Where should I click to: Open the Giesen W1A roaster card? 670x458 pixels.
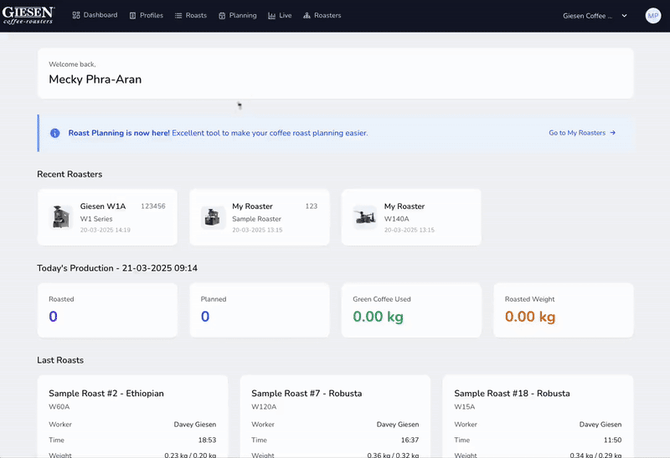coord(107,217)
